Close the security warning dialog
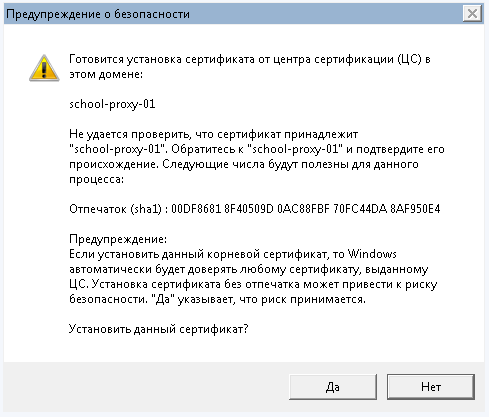This screenshot has height=417, width=489. (x=472, y=14)
